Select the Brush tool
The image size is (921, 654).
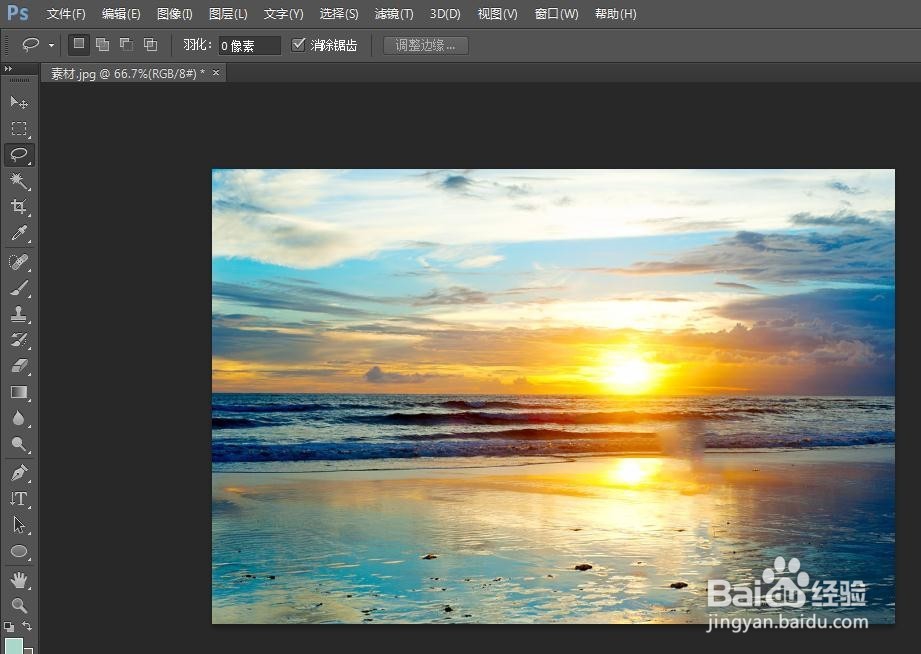pyautogui.click(x=19, y=288)
